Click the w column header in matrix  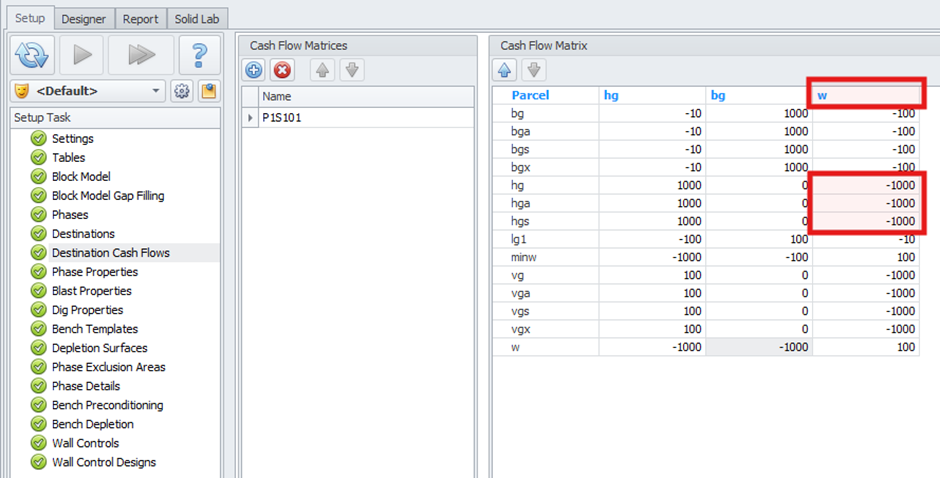[x=865, y=95]
